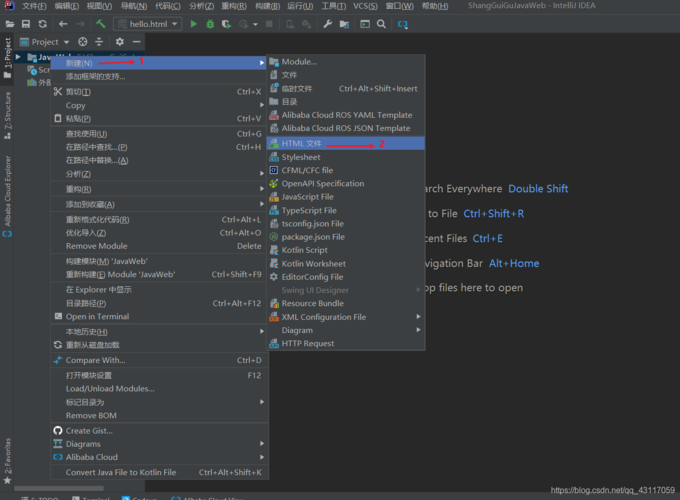
Task: Hide the Project panel with the minus icon
Action: tap(137, 42)
